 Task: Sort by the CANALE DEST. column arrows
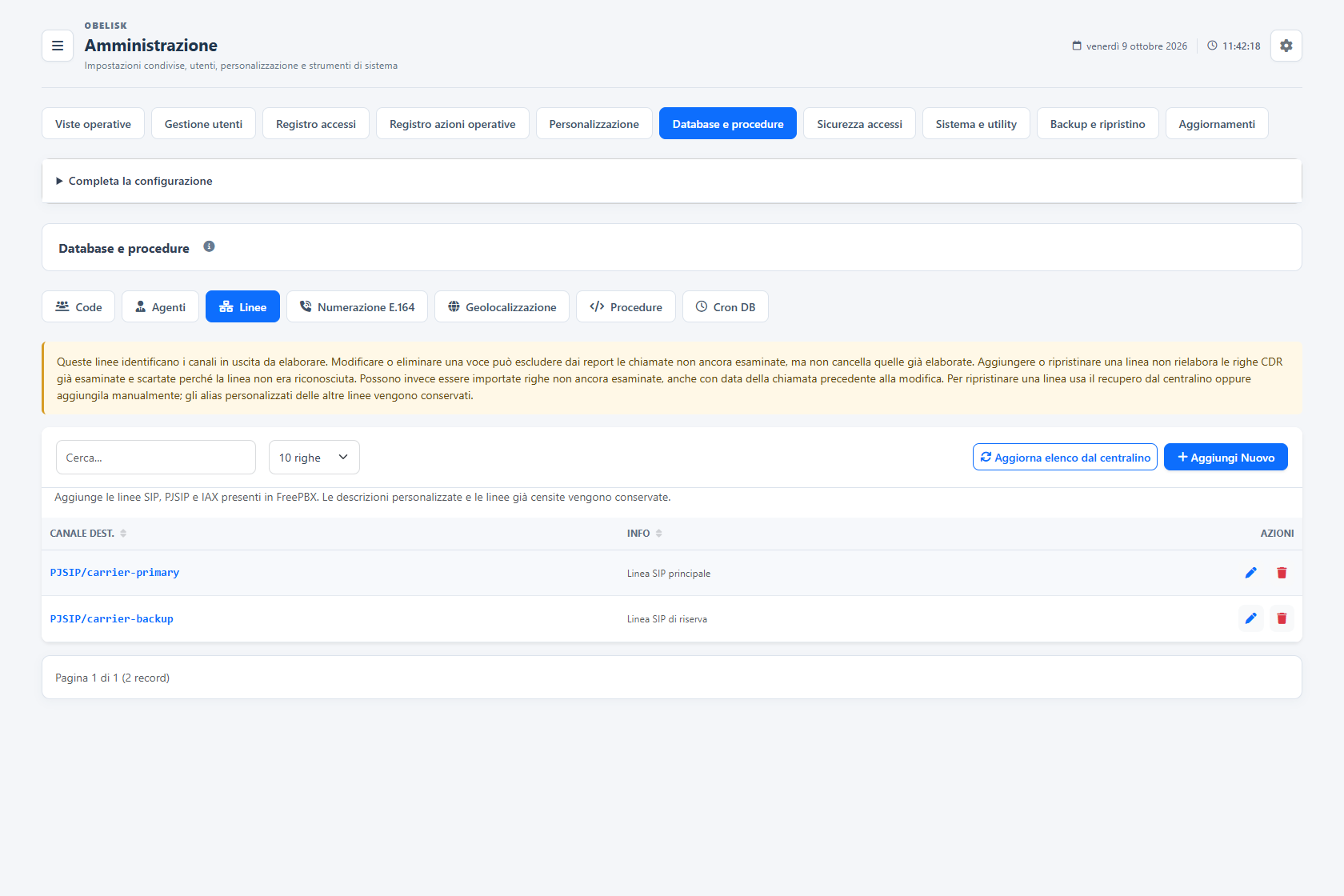pos(123,534)
